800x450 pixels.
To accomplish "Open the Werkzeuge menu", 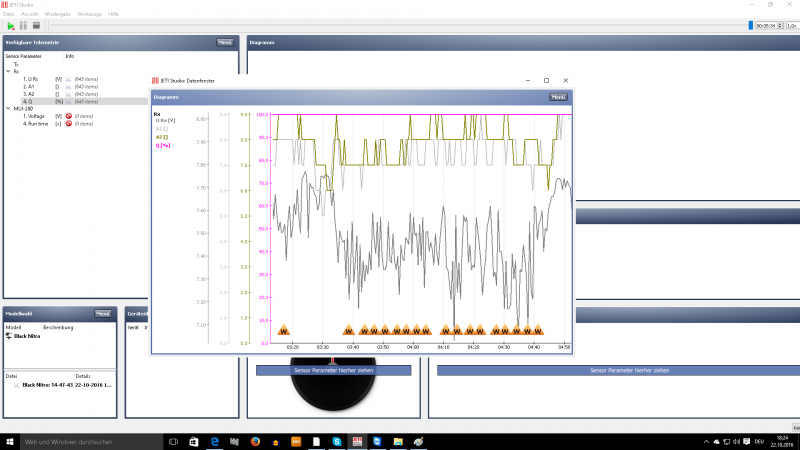I will pos(89,14).
